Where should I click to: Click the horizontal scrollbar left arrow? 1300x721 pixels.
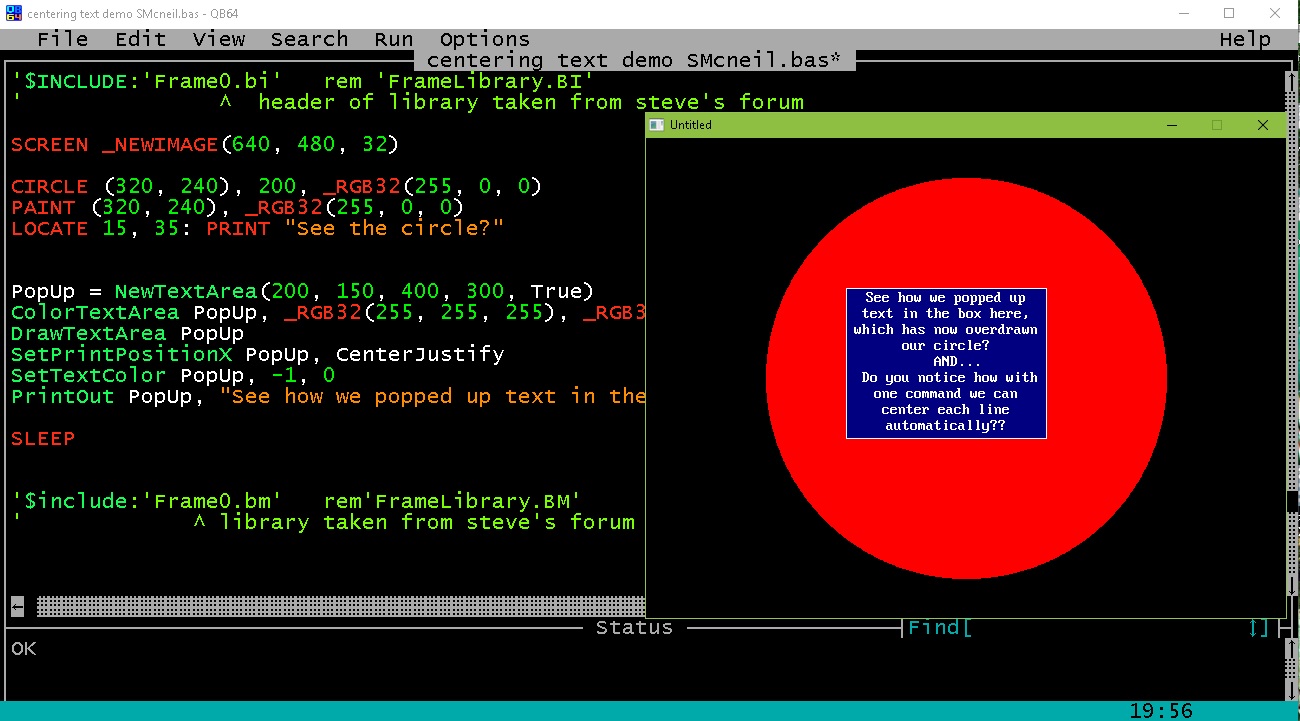point(18,606)
